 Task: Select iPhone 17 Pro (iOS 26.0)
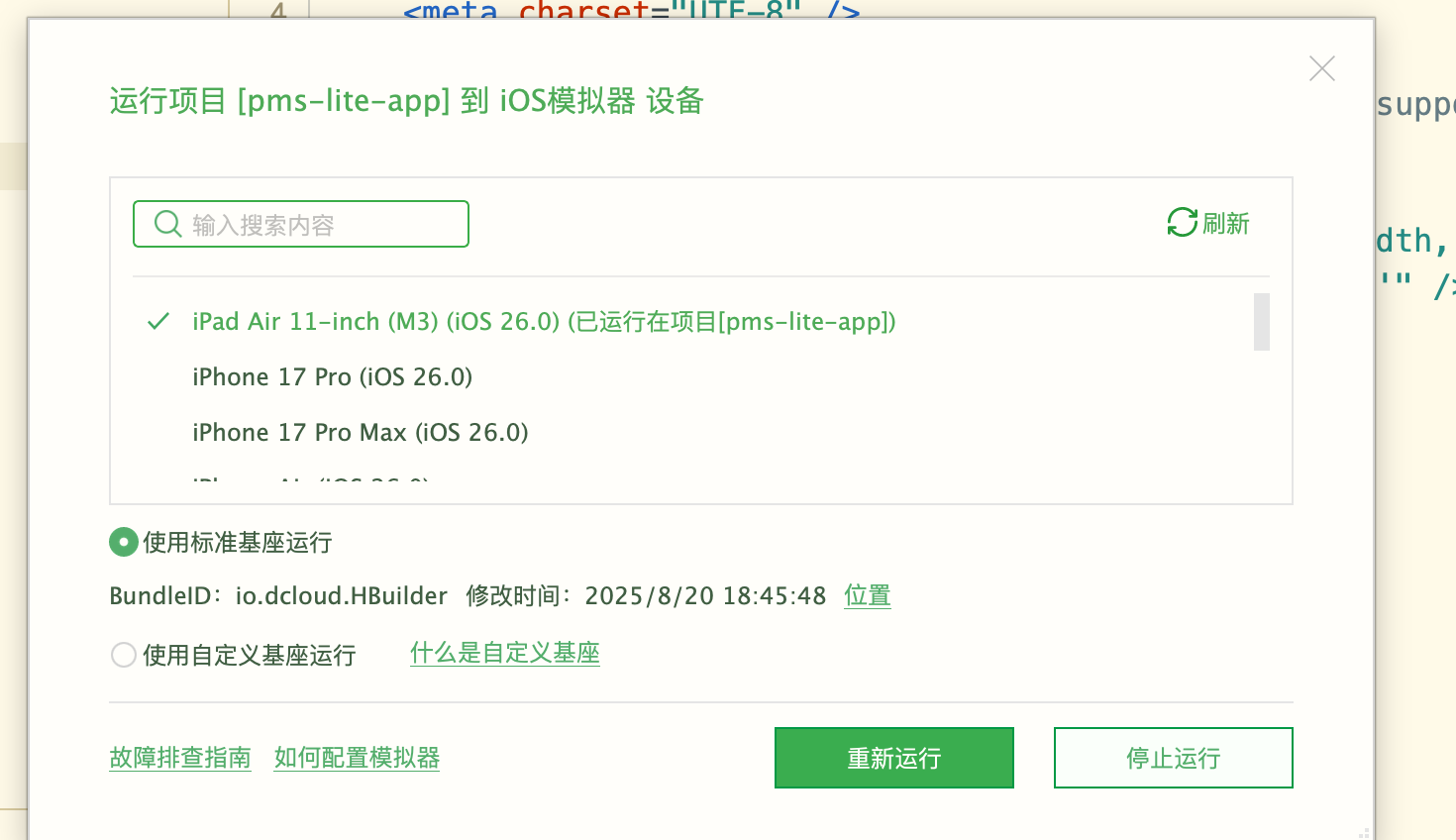(333, 377)
